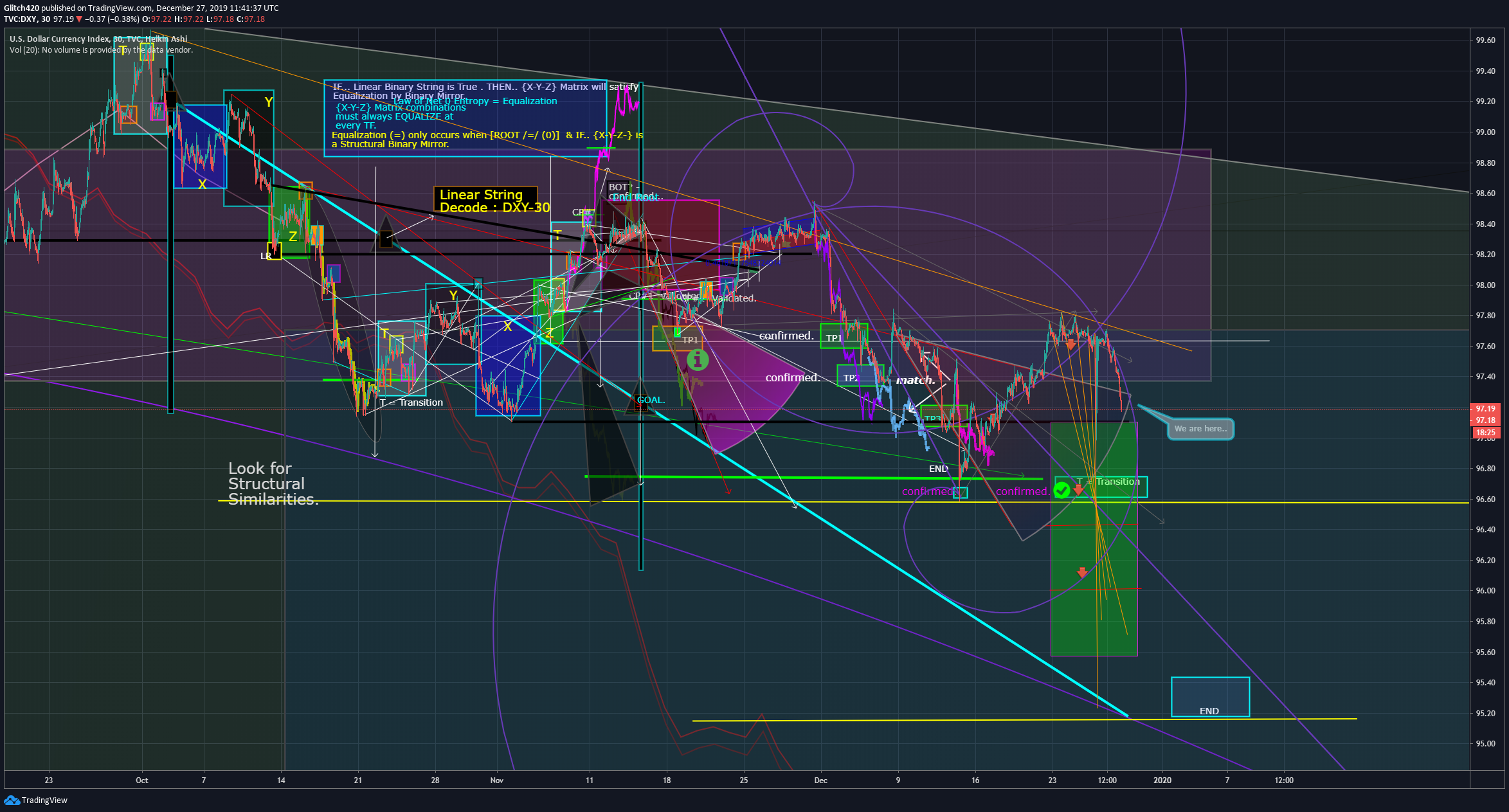The image size is (1509, 812).
Task: Click the 99.60 price axis label
Action: point(1485,40)
